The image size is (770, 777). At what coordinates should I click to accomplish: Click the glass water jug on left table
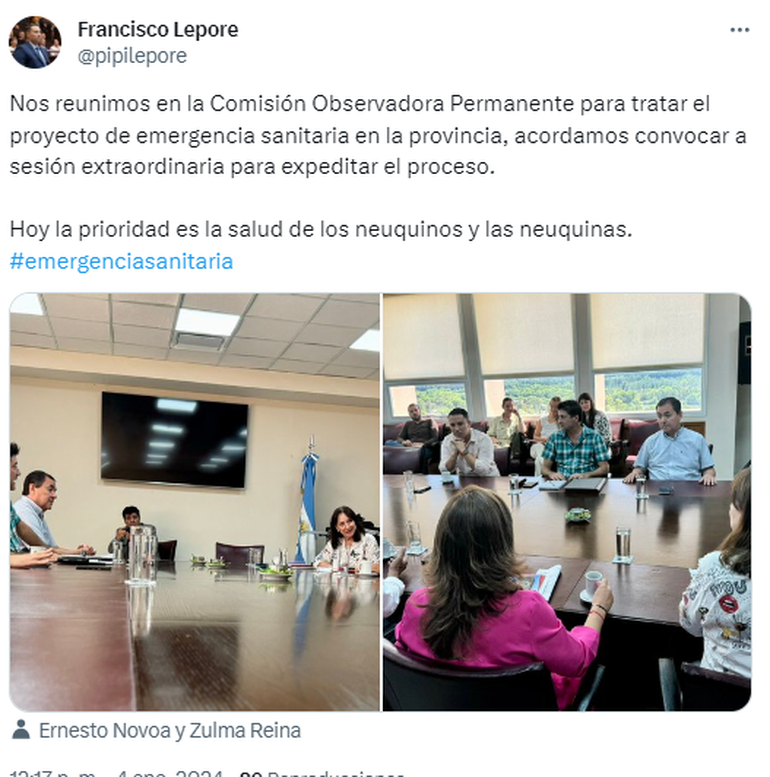click(x=141, y=555)
